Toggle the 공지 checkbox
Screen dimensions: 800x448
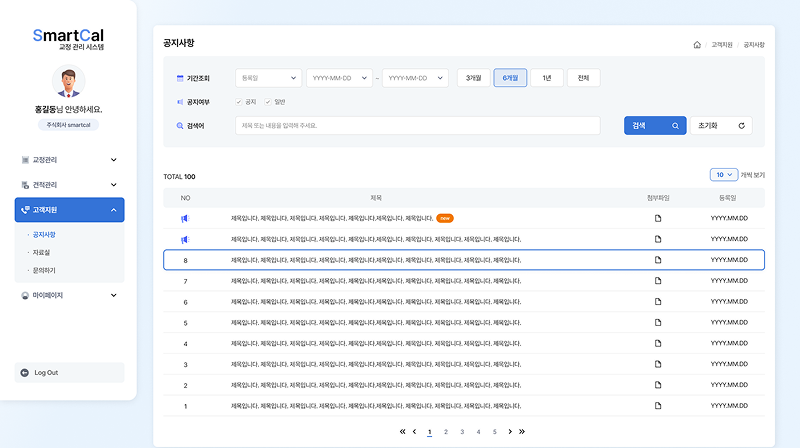coord(239,102)
